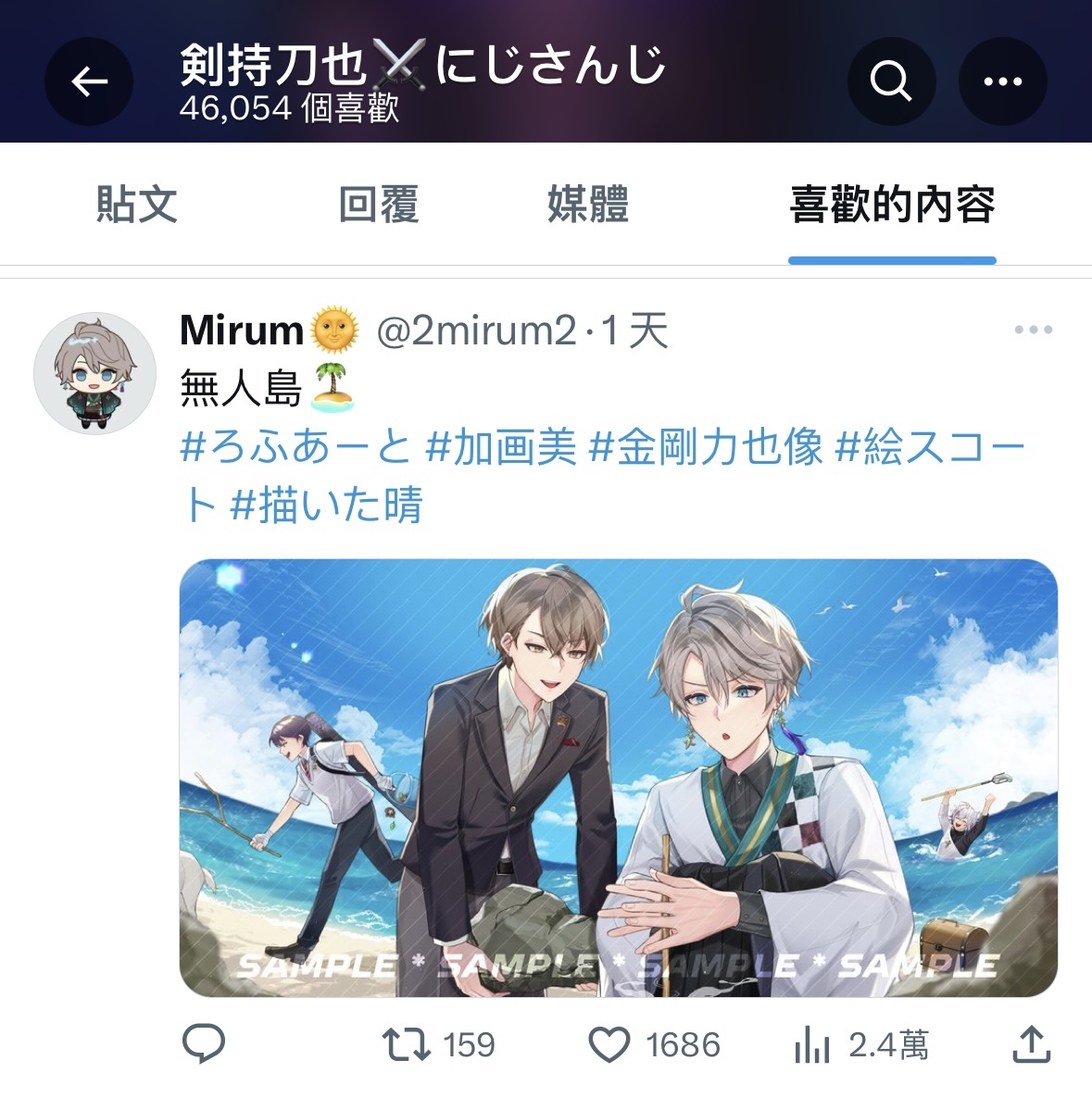Open the tweet's three-dot more menu
The image size is (1092, 1098).
tap(1033, 330)
